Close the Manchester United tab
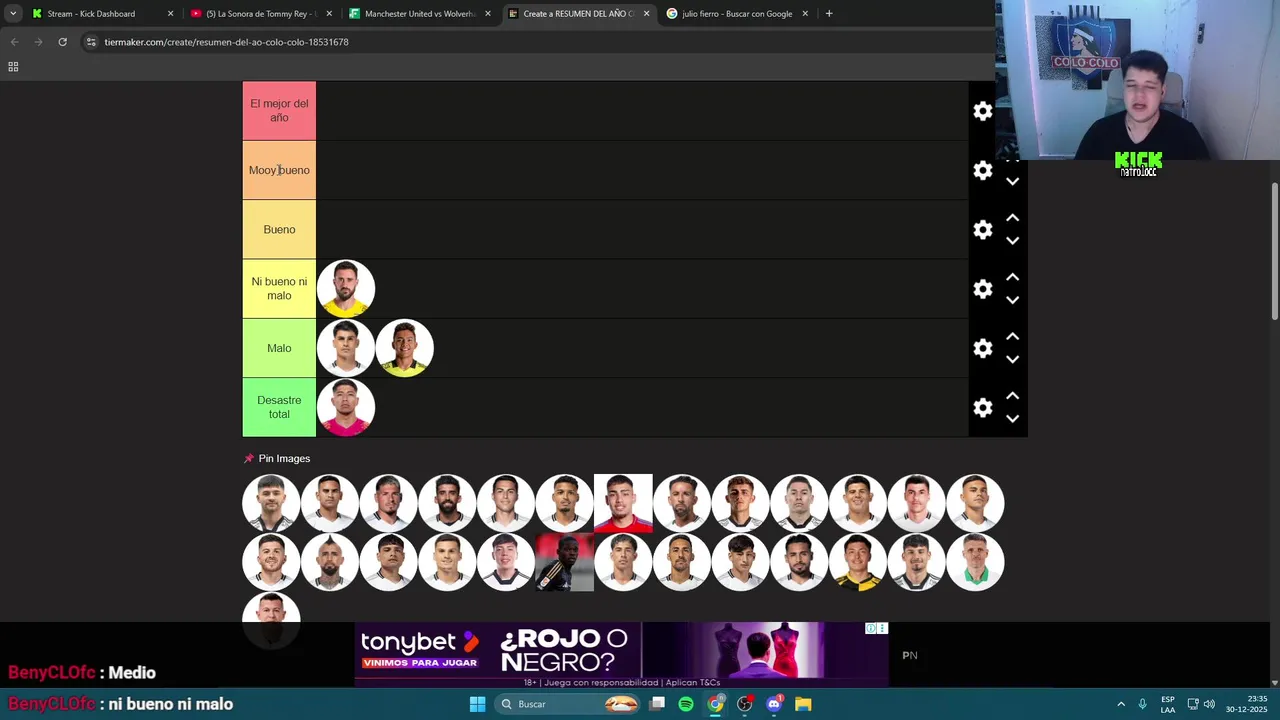The width and height of the screenshot is (1280, 720). [488, 14]
